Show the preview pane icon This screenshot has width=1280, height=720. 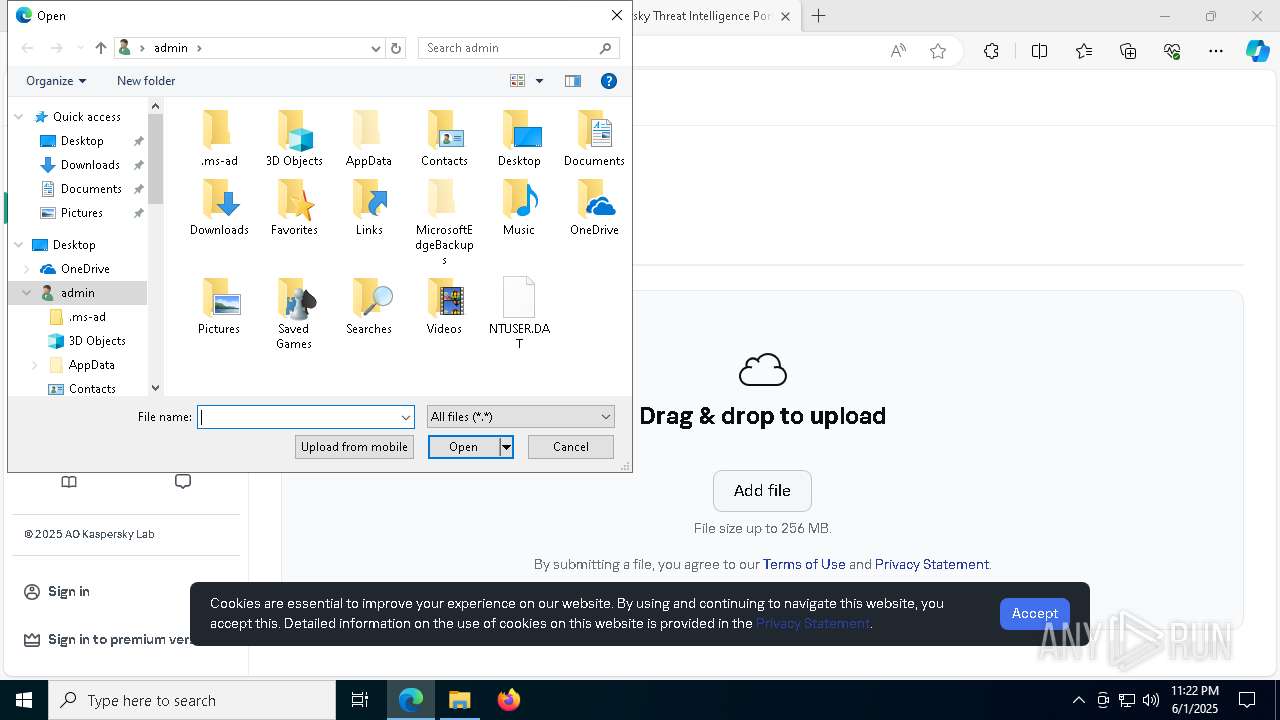[x=573, y=81]
